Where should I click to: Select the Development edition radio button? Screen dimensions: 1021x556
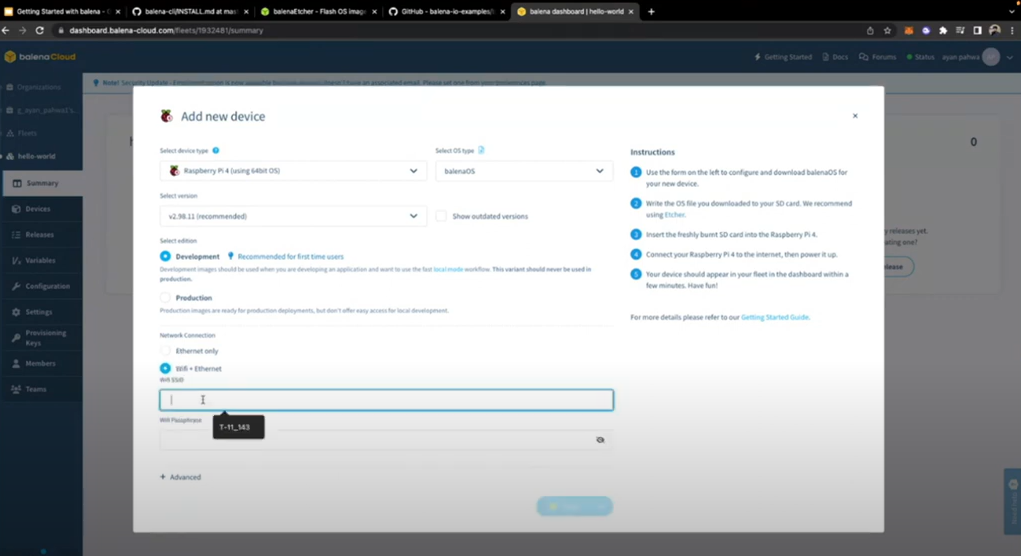(x=165, y=257)
